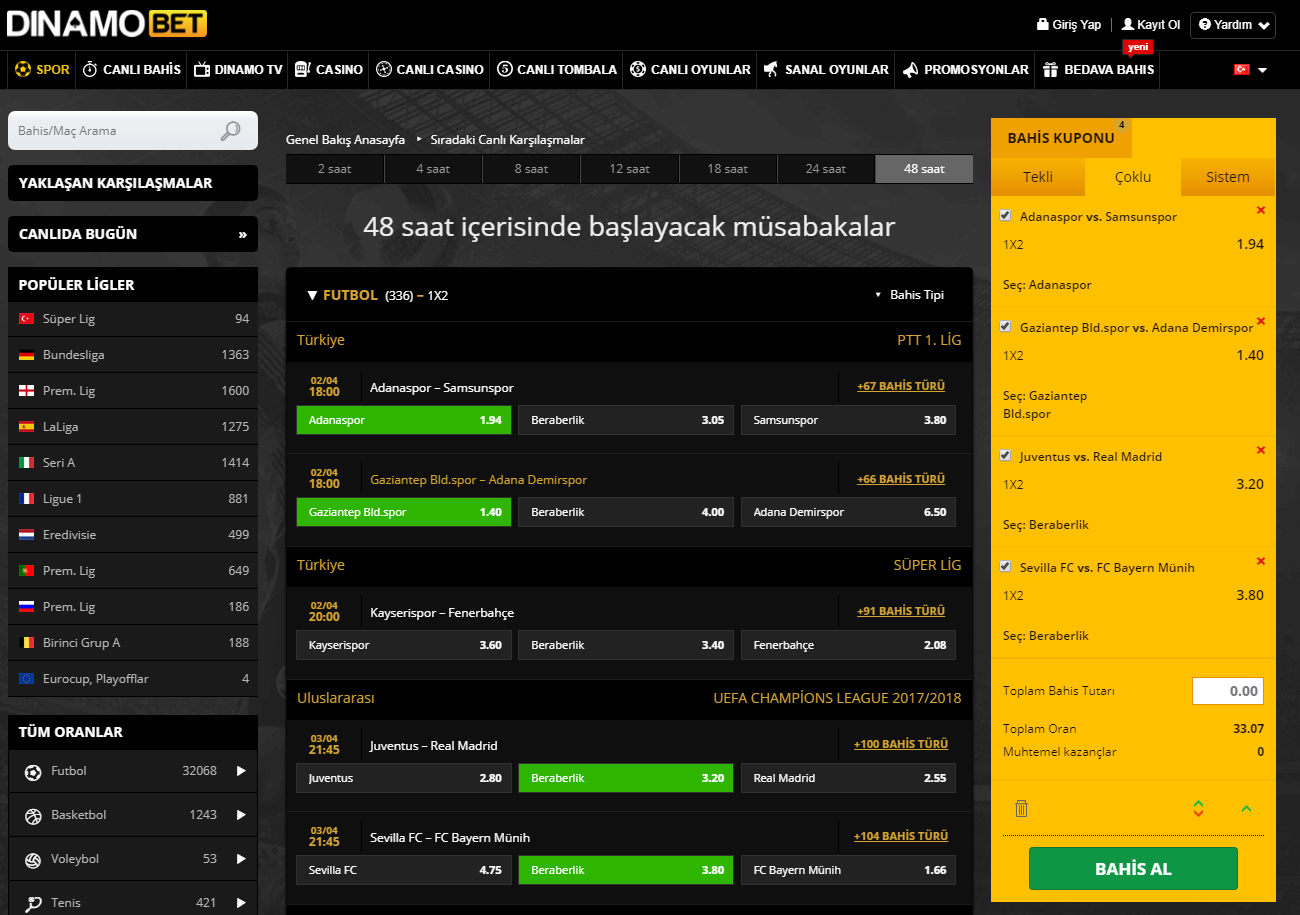Open Canlı Casino section
This screenshot has height=915, width=1300.
click(x=430, y=70)
